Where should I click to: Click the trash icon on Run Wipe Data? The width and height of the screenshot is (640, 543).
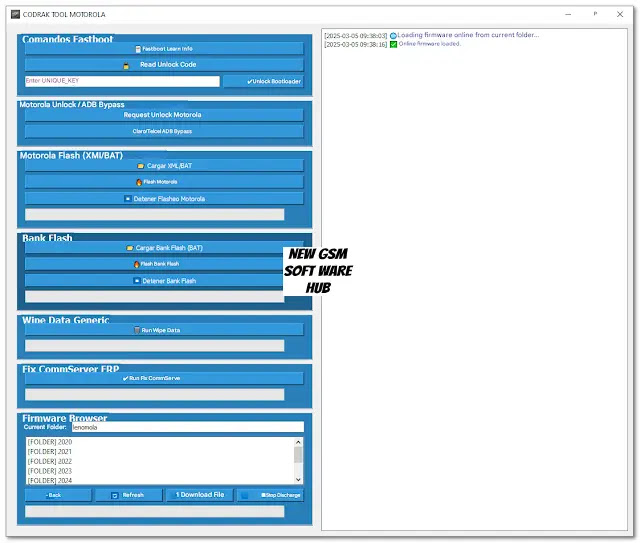click(x=137, y=330)
